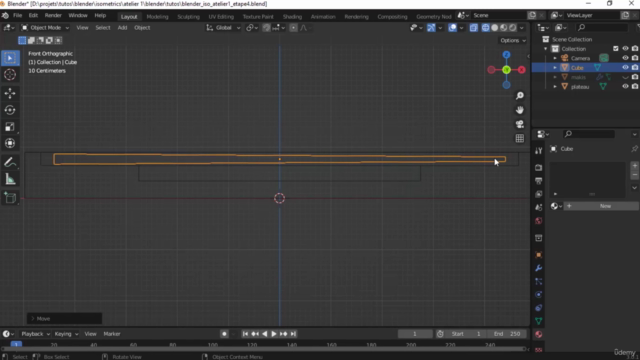
Task: Open the Modifiers wrench tab
Action: [x=538, y=268]
